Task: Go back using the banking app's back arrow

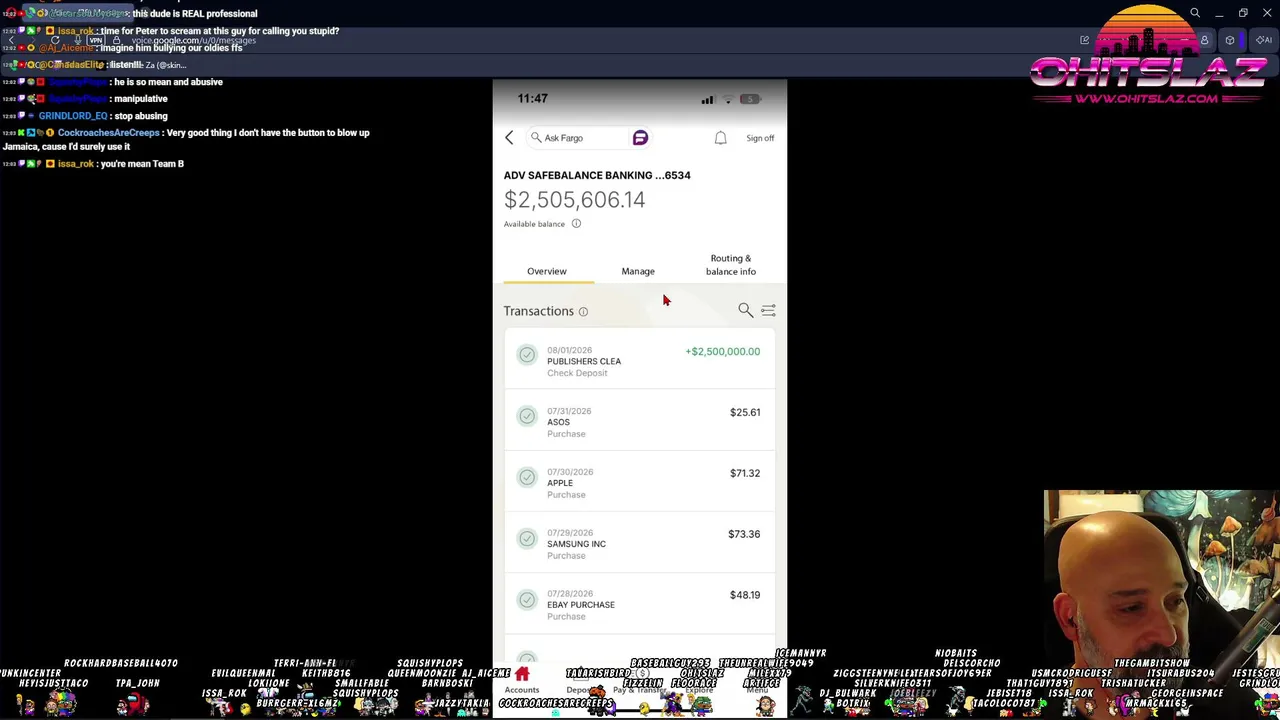Action: (509, 138)
